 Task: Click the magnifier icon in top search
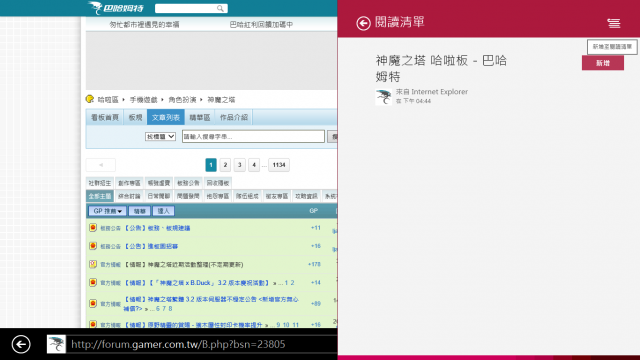(x=220, y=8)
